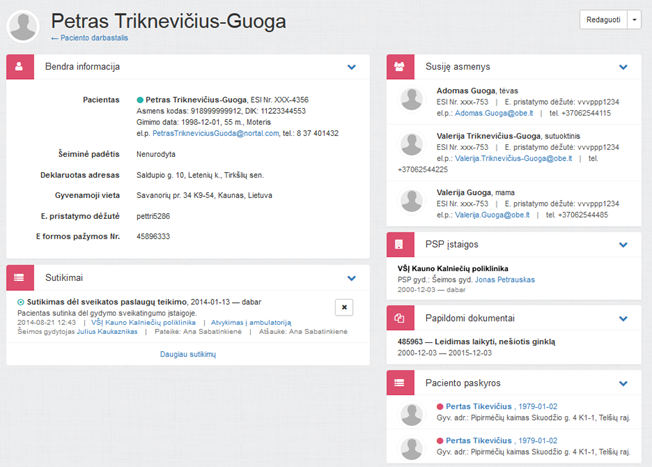Click the Papildomi dokumentai panel icon
652x467 pixels.
[x=400, y=318]
